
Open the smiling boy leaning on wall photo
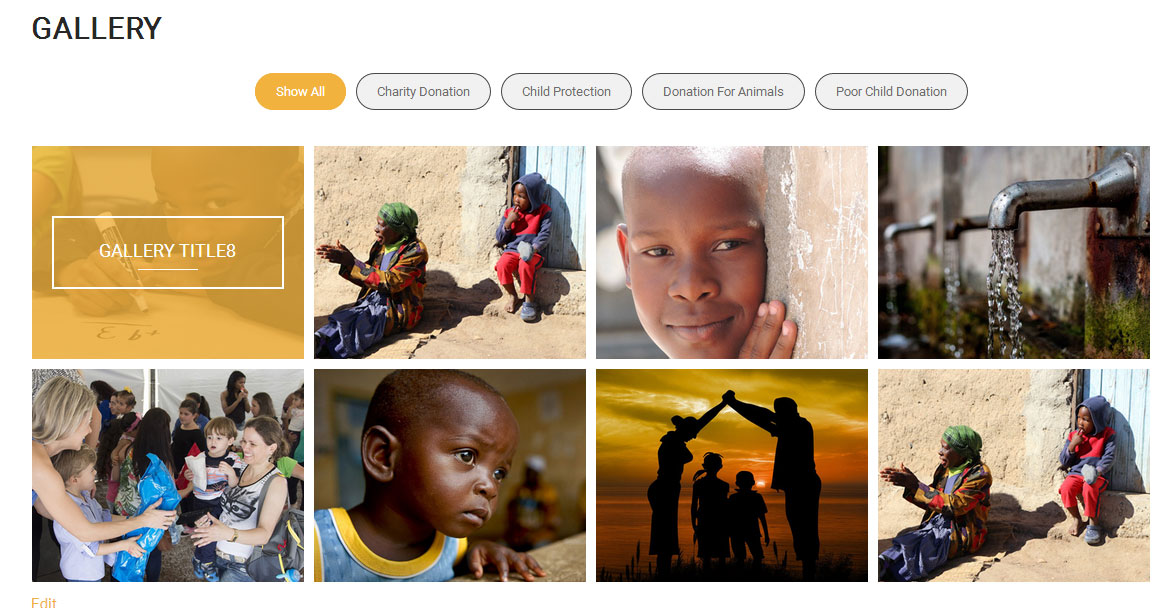click(x=732, y=252)
